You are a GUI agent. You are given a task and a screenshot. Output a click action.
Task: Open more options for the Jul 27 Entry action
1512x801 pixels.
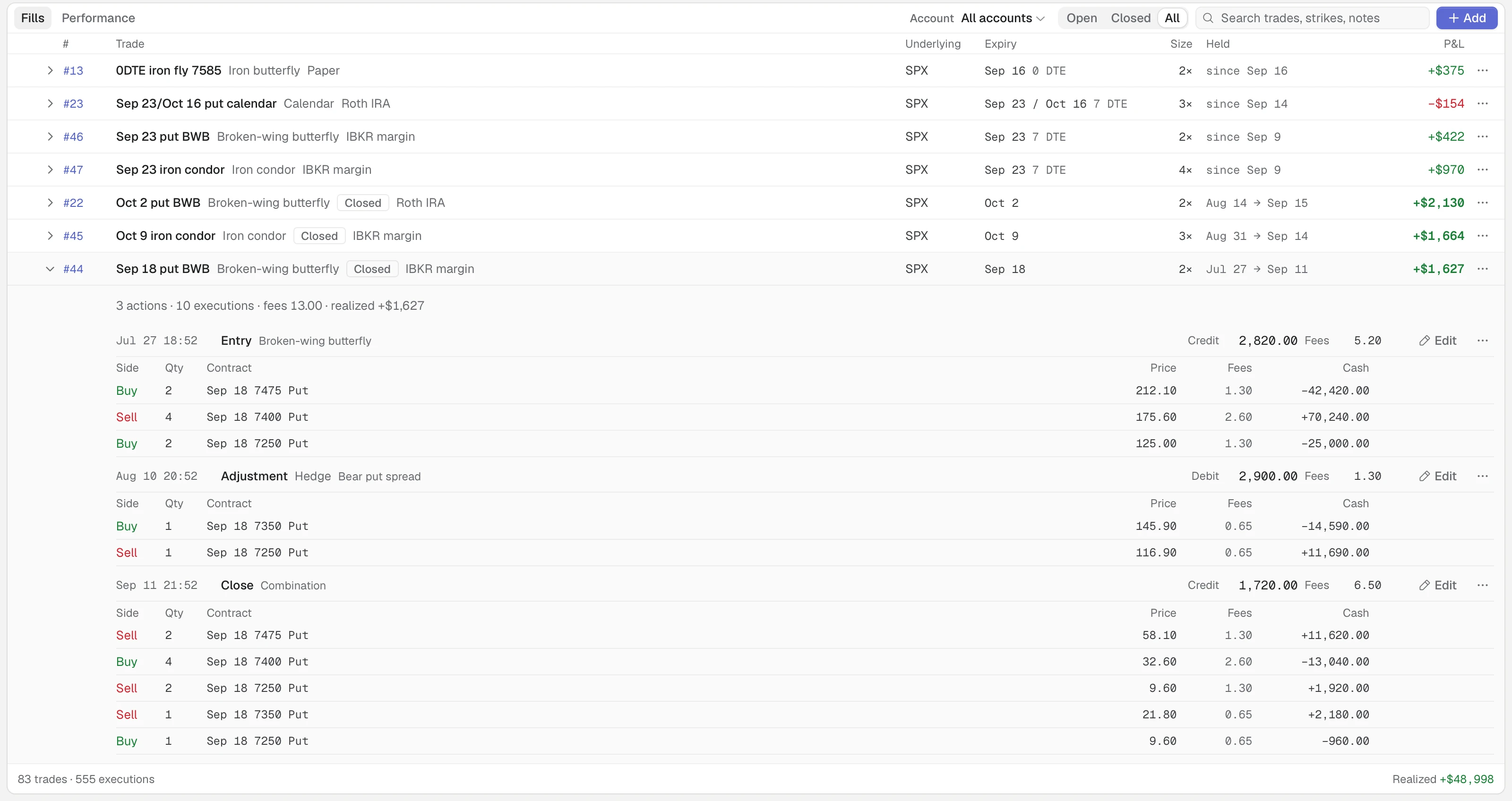1482,341
